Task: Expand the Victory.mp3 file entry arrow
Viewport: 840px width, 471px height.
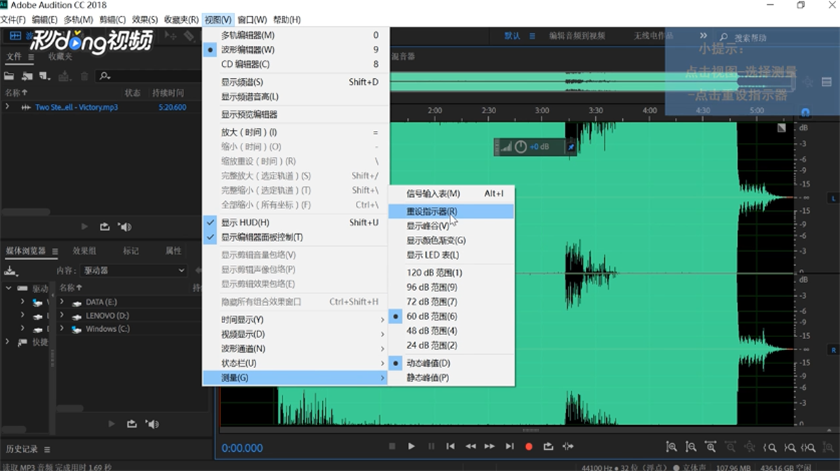Action: (x=8, y=107)
